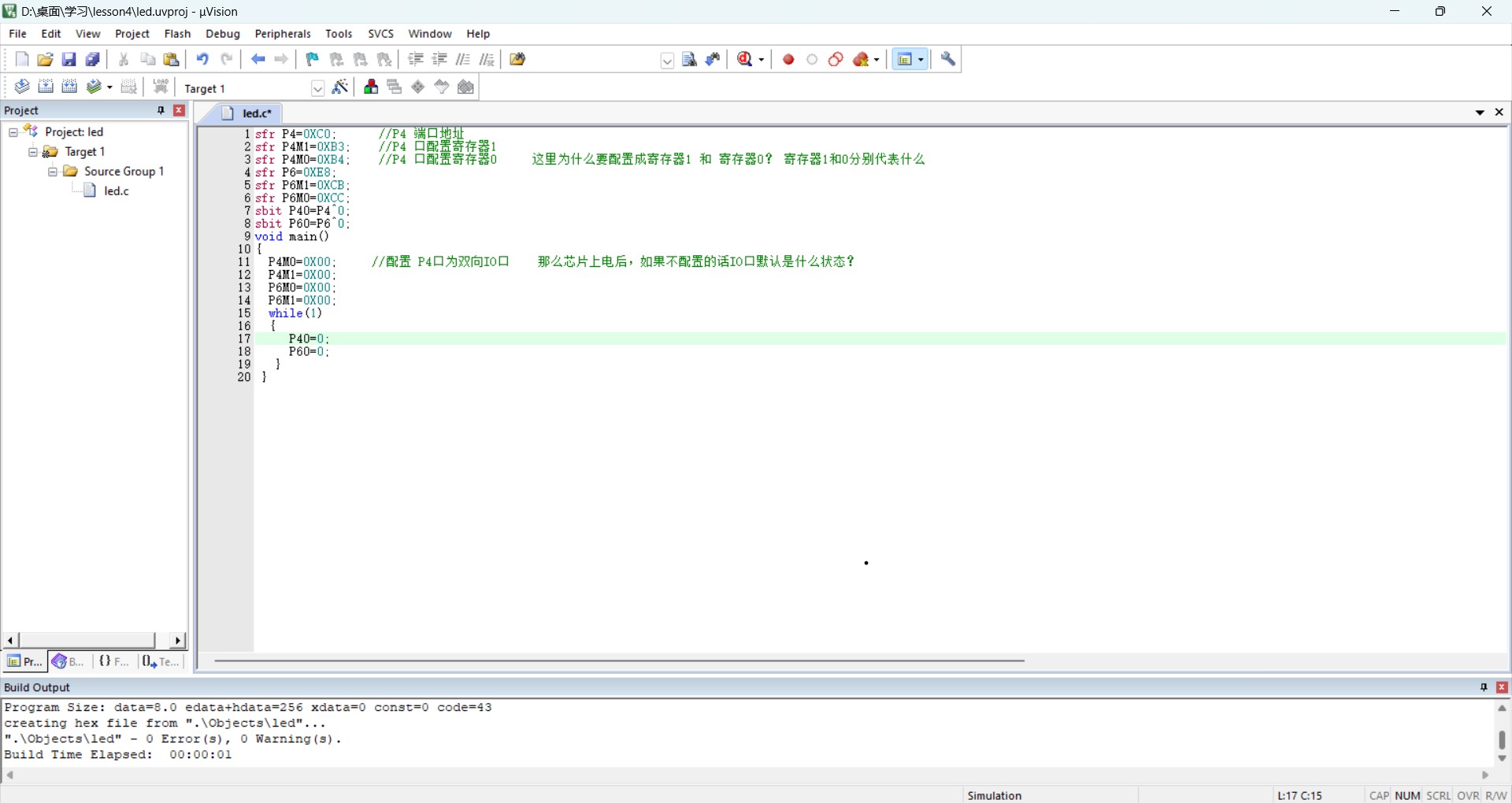Close the led.c editor tab

pyautogui.click(x=1499, y=113)
